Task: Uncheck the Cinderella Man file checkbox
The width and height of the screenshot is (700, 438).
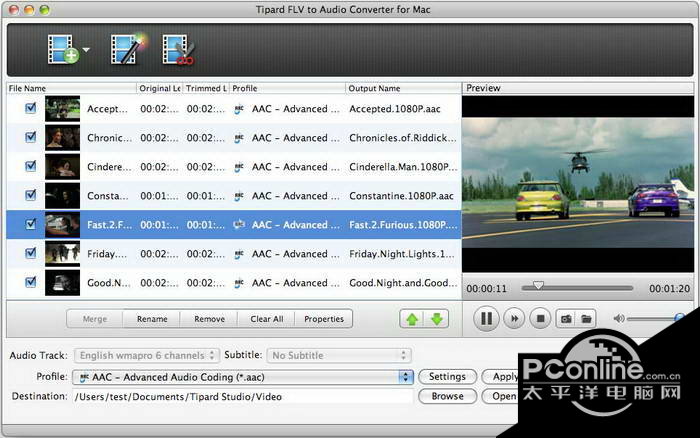Action: click(x=31, y=166)
